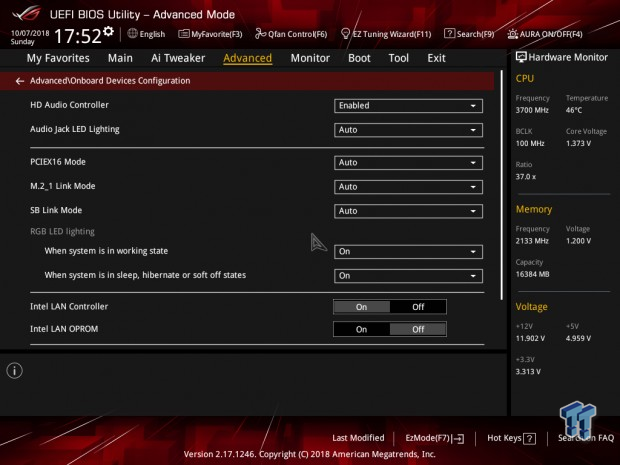
Task: Open the Audio Jack LED Lighting dropdown
Action: pos(408,130)
